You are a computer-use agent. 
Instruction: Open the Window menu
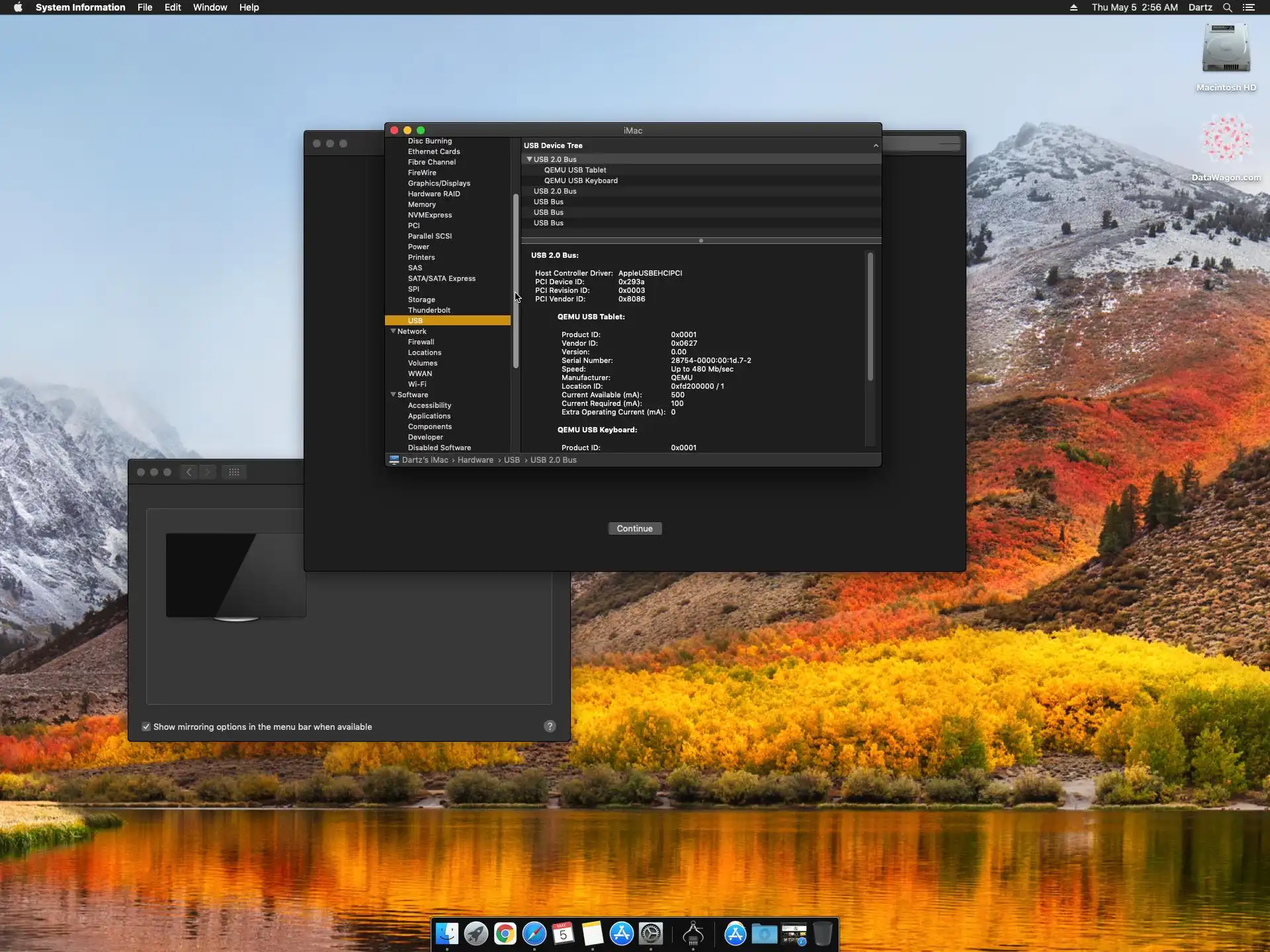(x=210, y=7)
